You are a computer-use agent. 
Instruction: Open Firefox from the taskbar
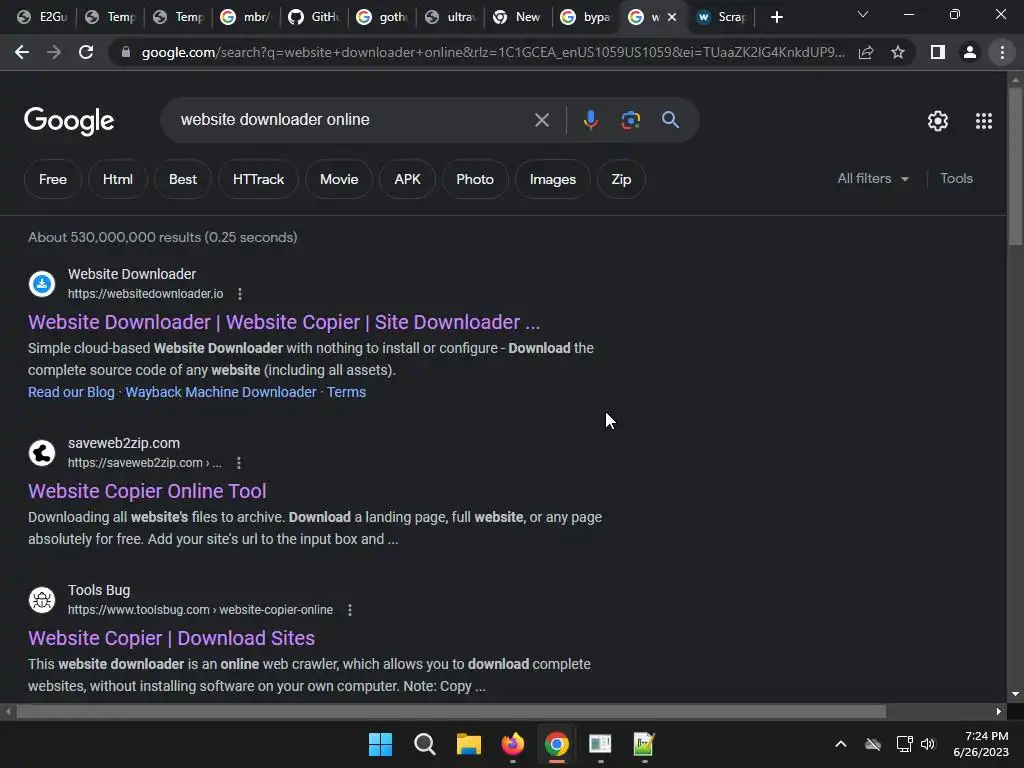point(513,744)
